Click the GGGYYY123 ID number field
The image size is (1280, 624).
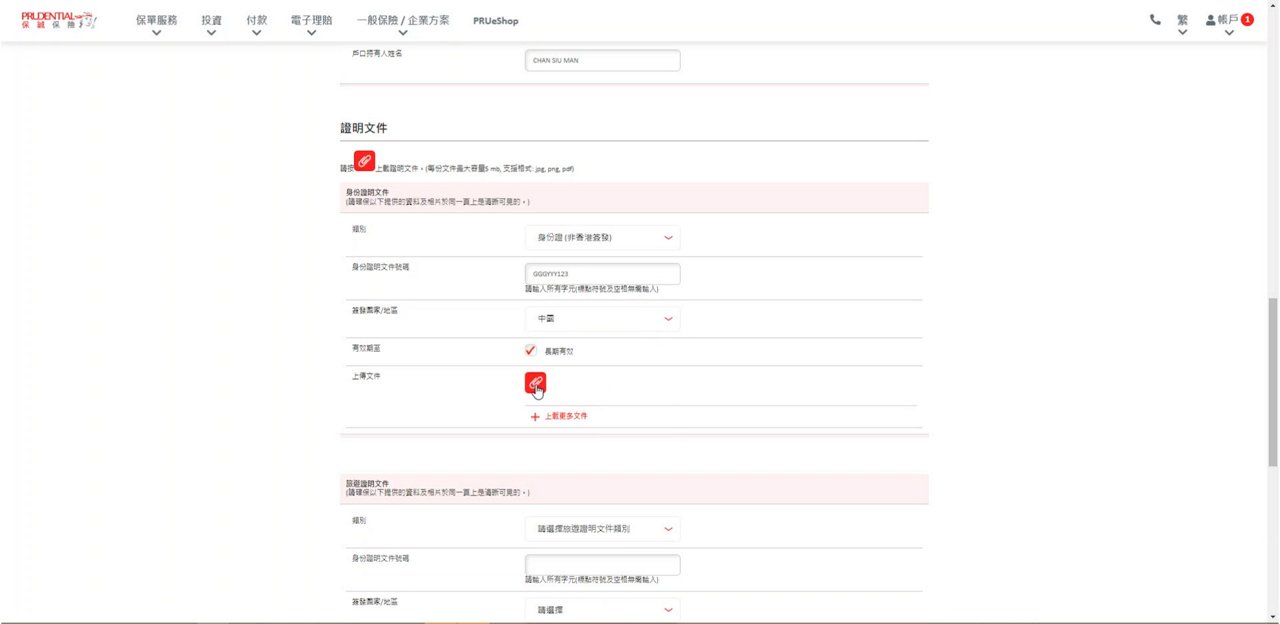[x=602, y=274]
